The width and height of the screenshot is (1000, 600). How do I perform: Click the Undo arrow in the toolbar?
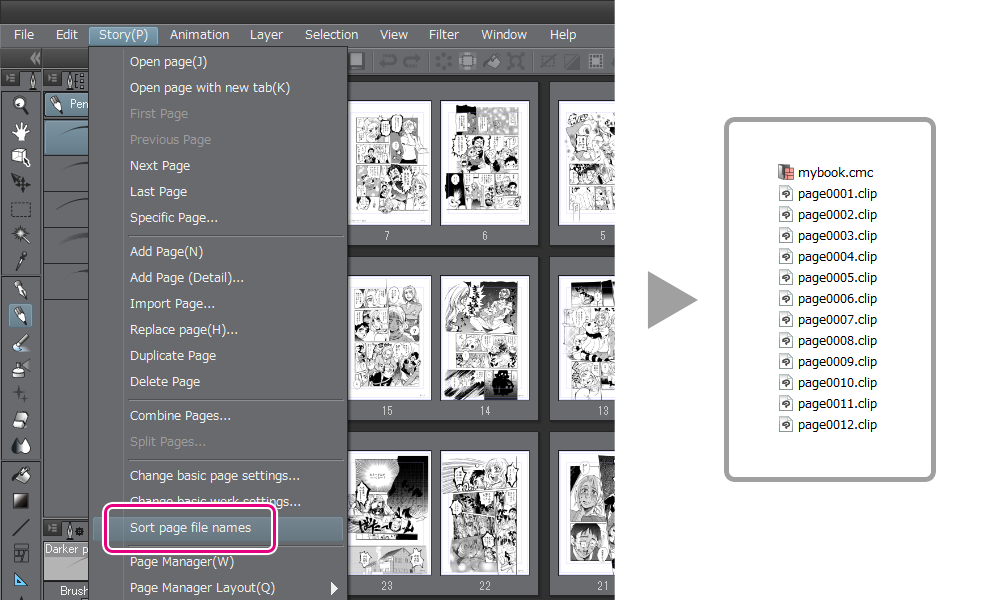point(386,62)
